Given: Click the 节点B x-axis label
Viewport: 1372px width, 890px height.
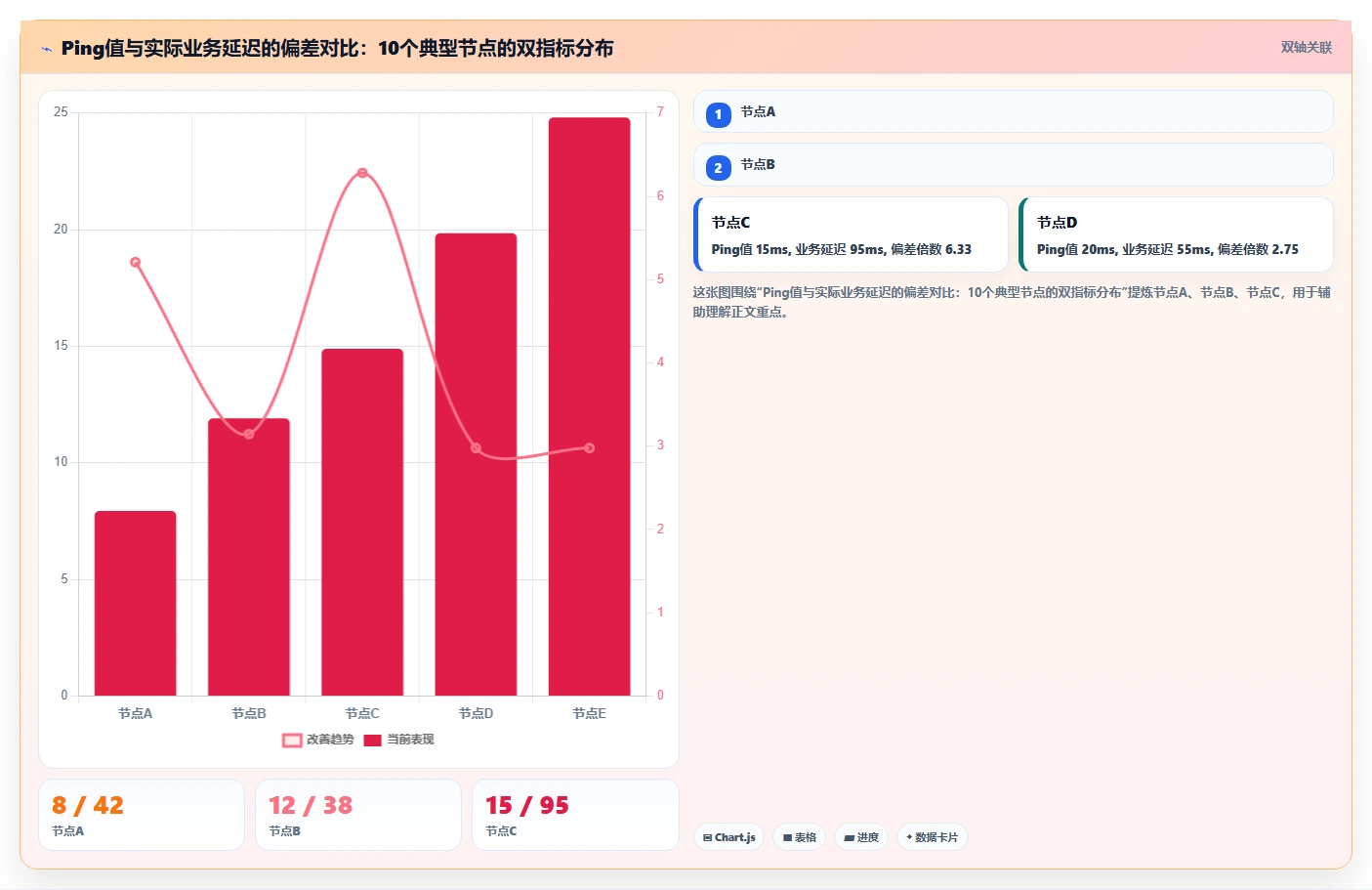Looking at the screenshot, I should click(249, 713).
